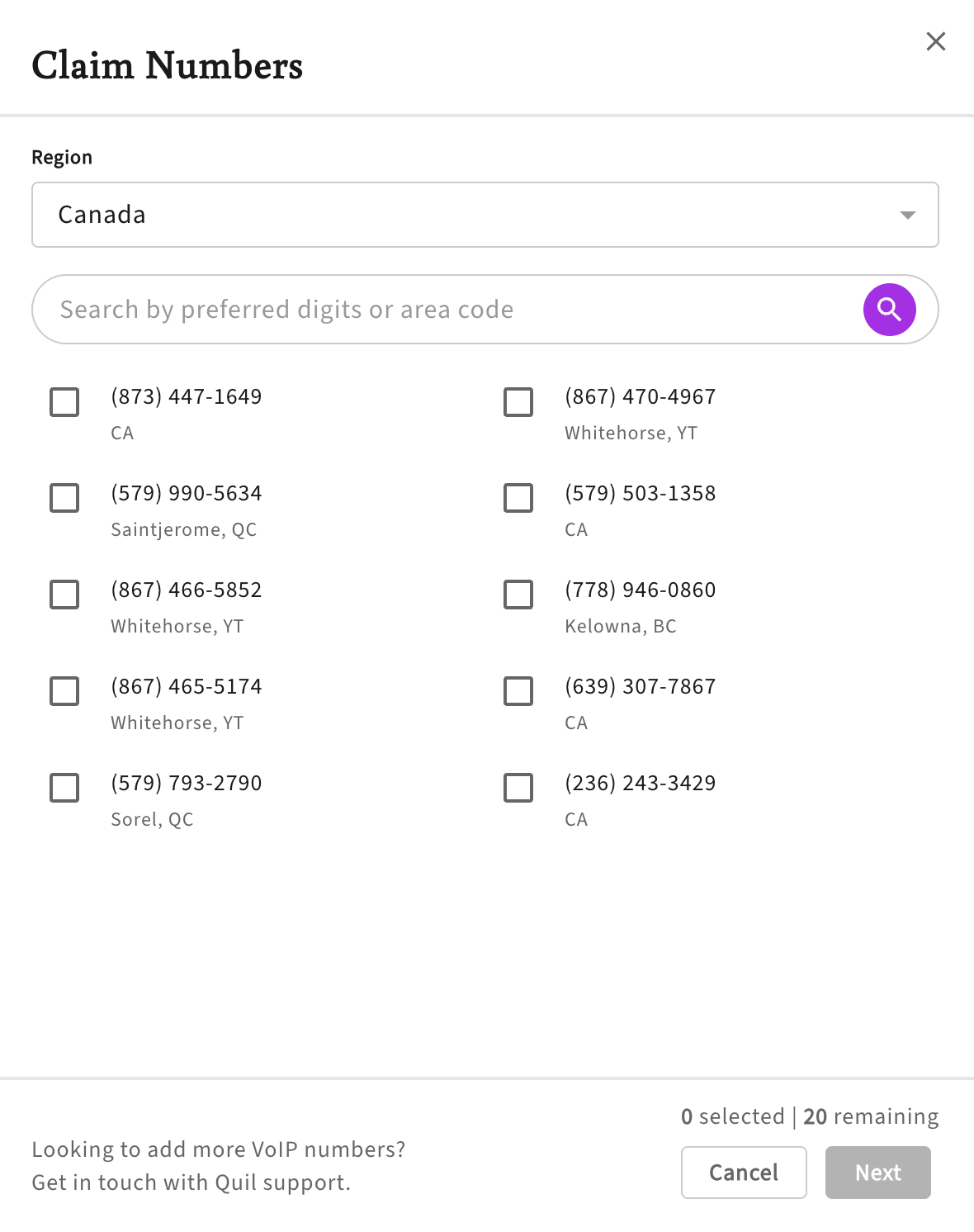Click phone number text (778) 946-0860
The image size is (974, 1232).
coord(641,590)
